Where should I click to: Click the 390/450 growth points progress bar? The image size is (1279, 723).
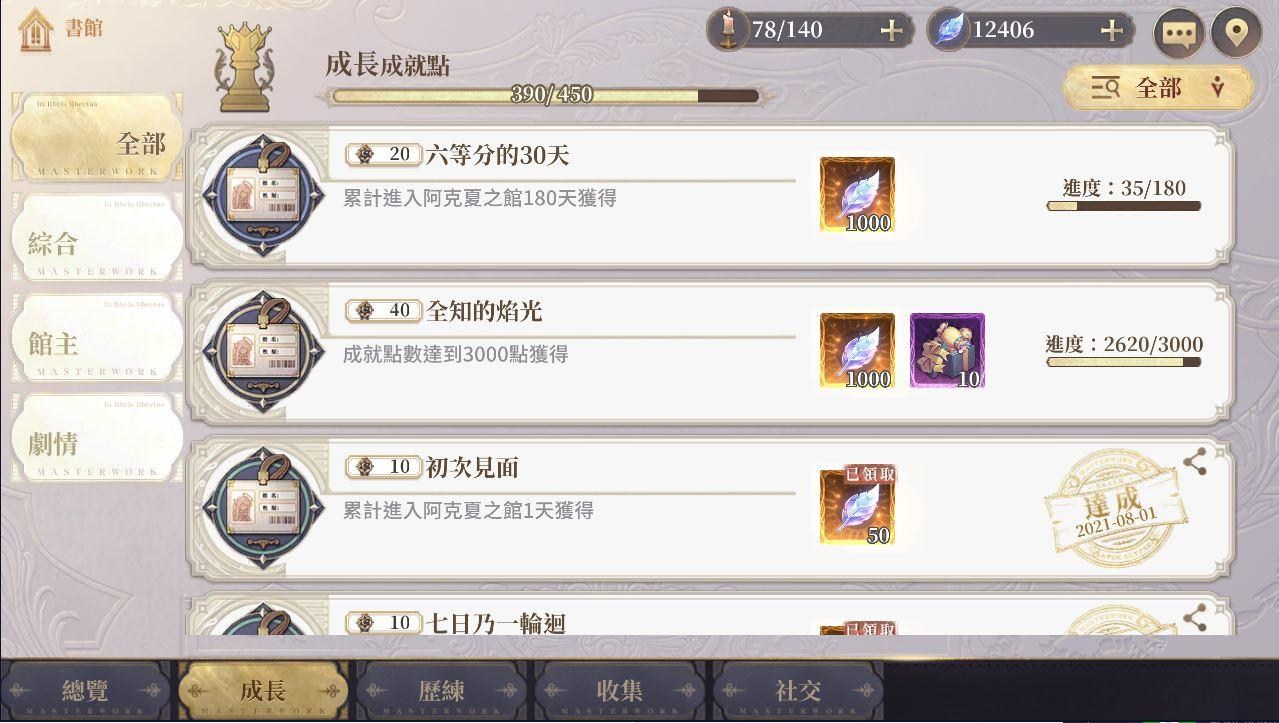click(x=545, y=96)
